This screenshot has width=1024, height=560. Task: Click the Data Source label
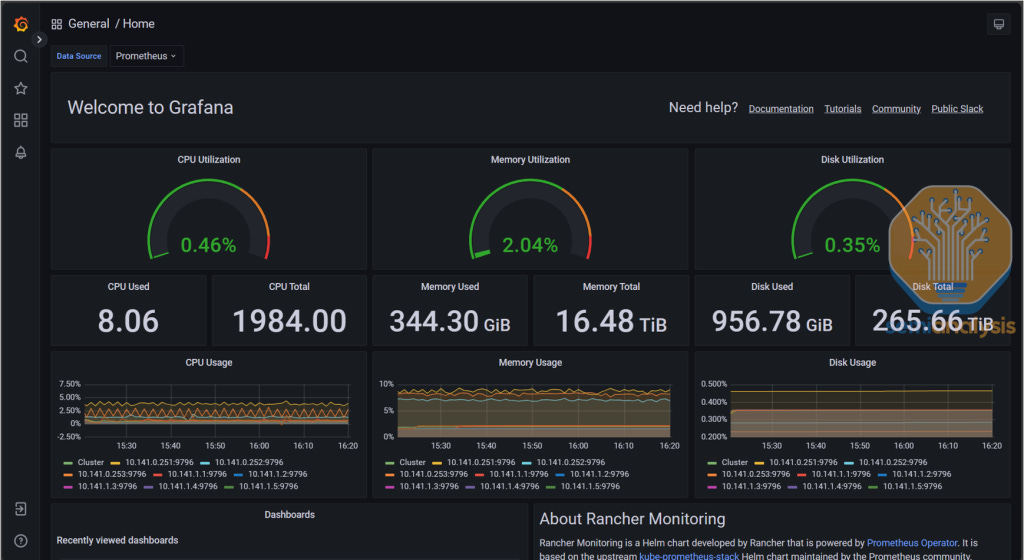point(79,56)
